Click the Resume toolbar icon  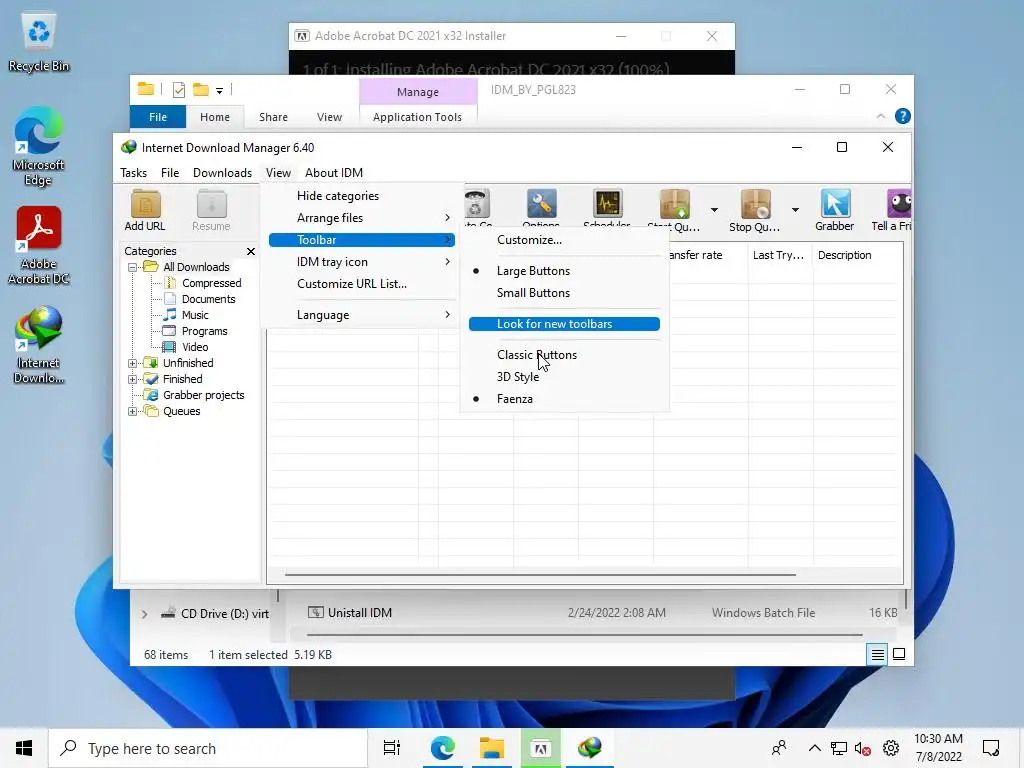211,210
